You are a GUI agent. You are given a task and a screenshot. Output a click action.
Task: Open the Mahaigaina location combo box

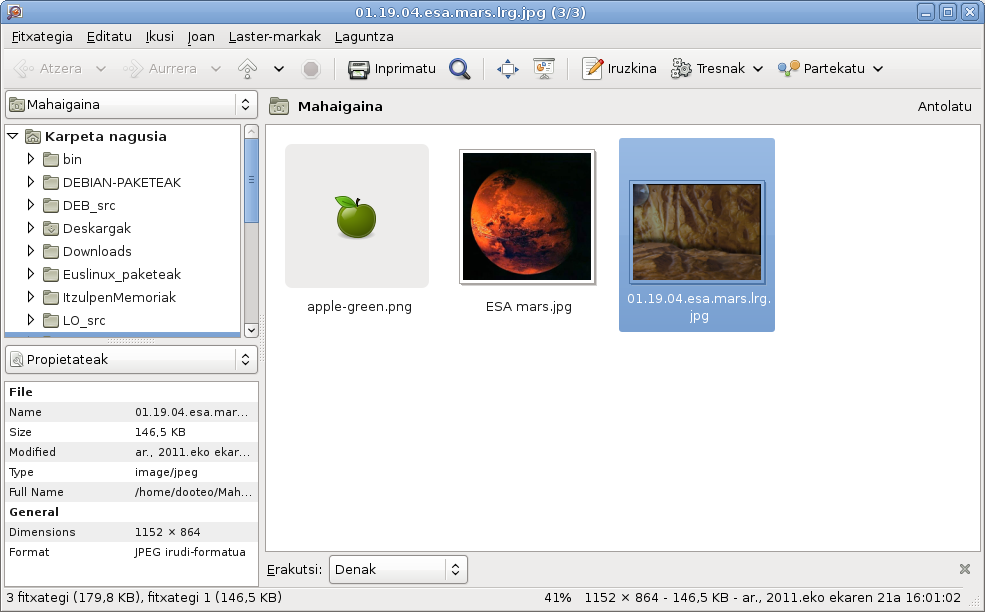pos(131,104)
